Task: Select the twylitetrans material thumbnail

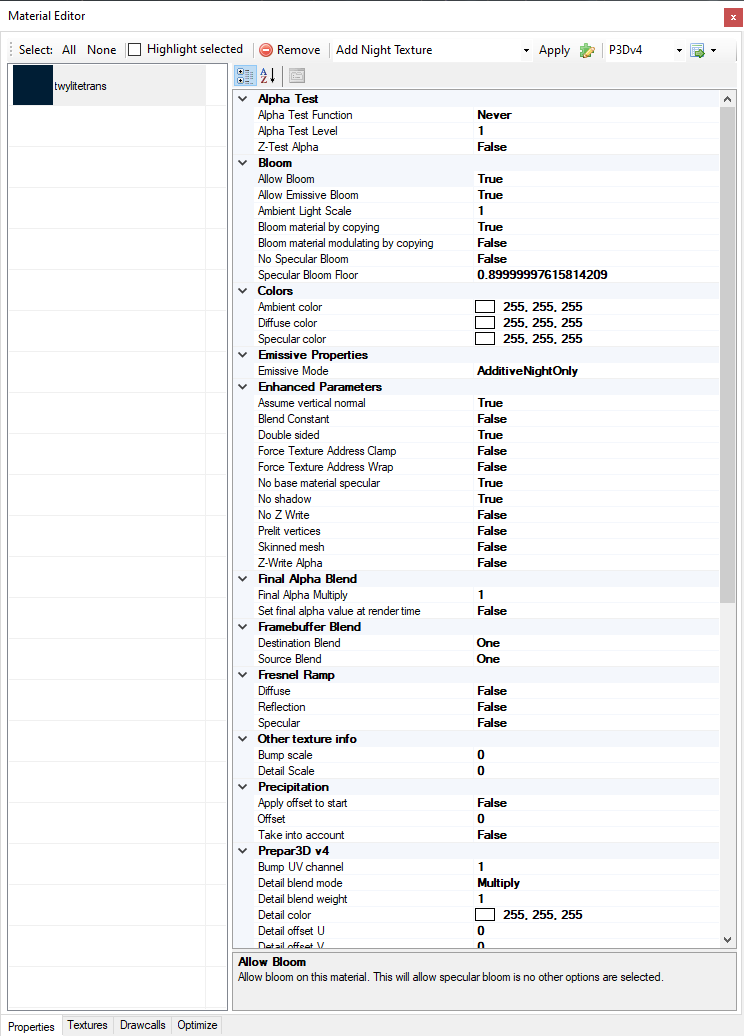Action: coord(33,86)
